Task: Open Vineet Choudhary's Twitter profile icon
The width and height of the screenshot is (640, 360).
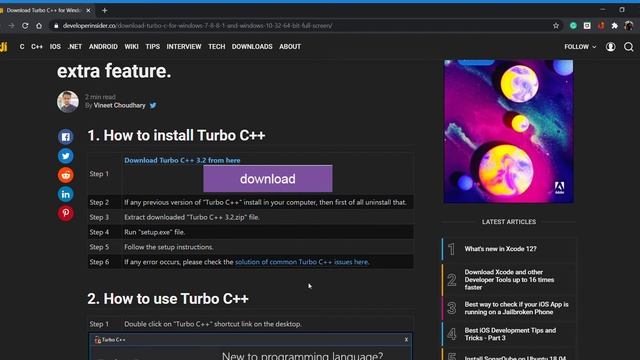Action: 153,106
